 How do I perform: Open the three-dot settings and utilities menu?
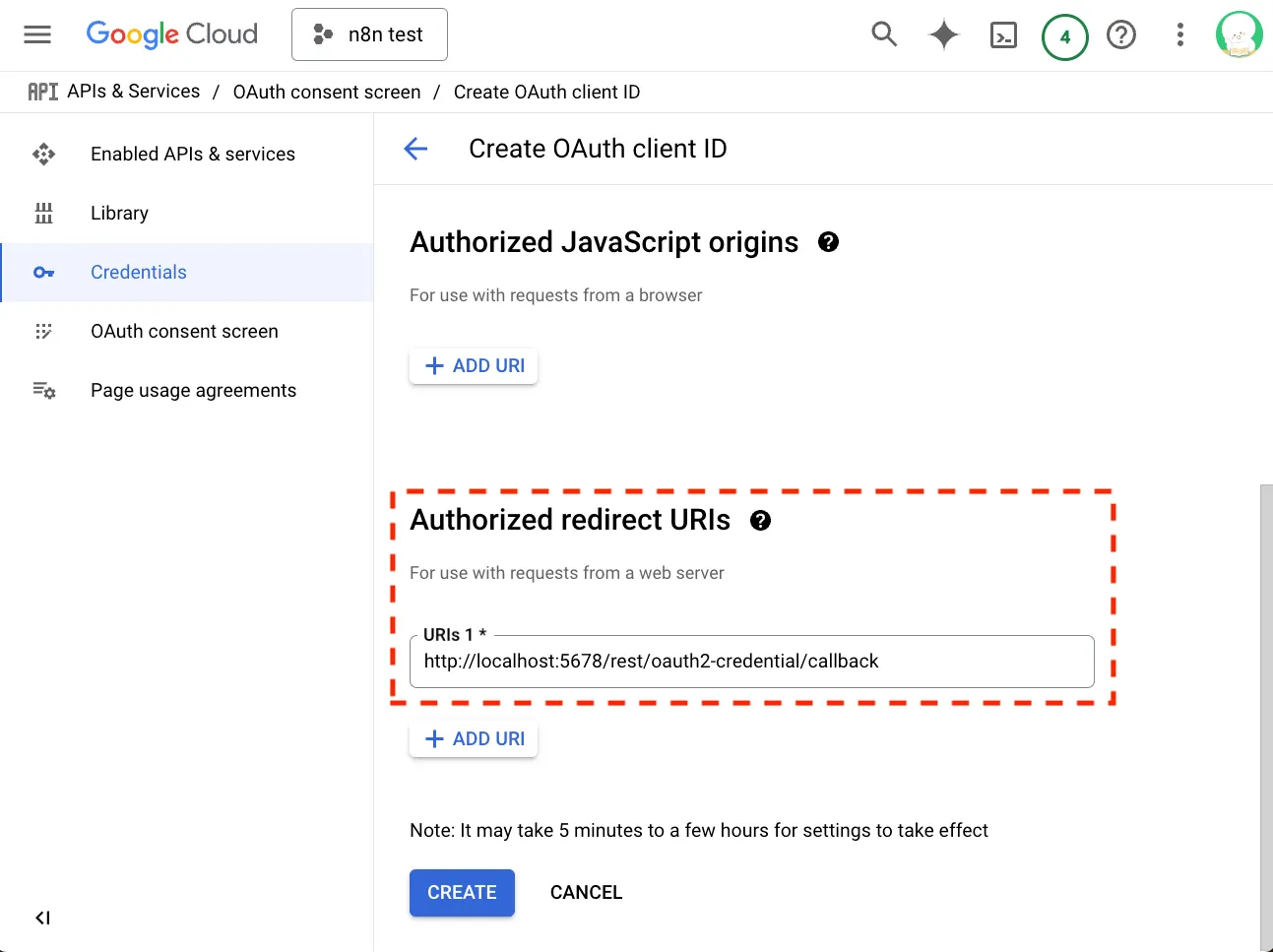1179,35
